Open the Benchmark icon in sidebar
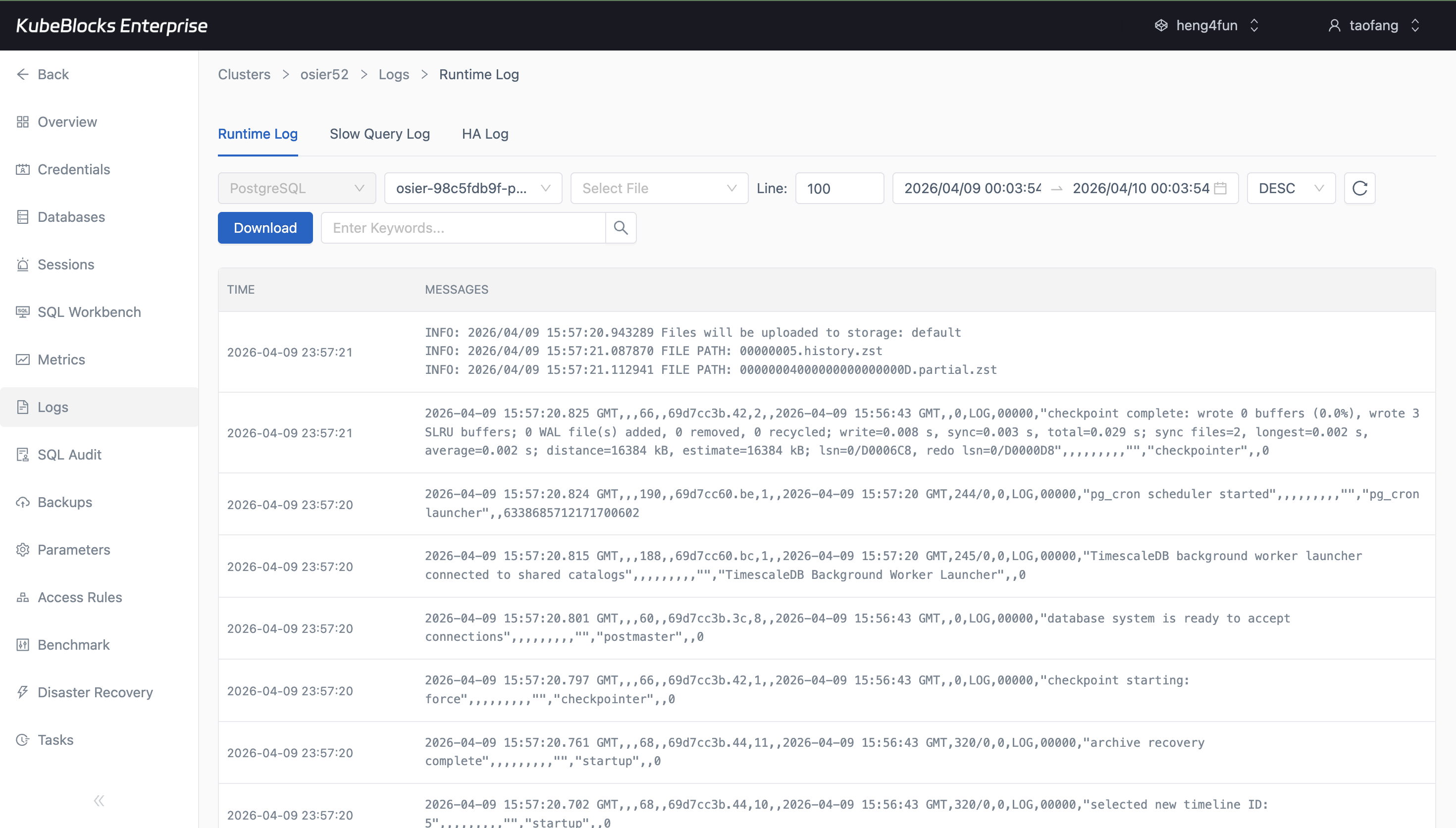Image resolution: width=1456 pixels, height=828 pixels. [x=23, y=644]
